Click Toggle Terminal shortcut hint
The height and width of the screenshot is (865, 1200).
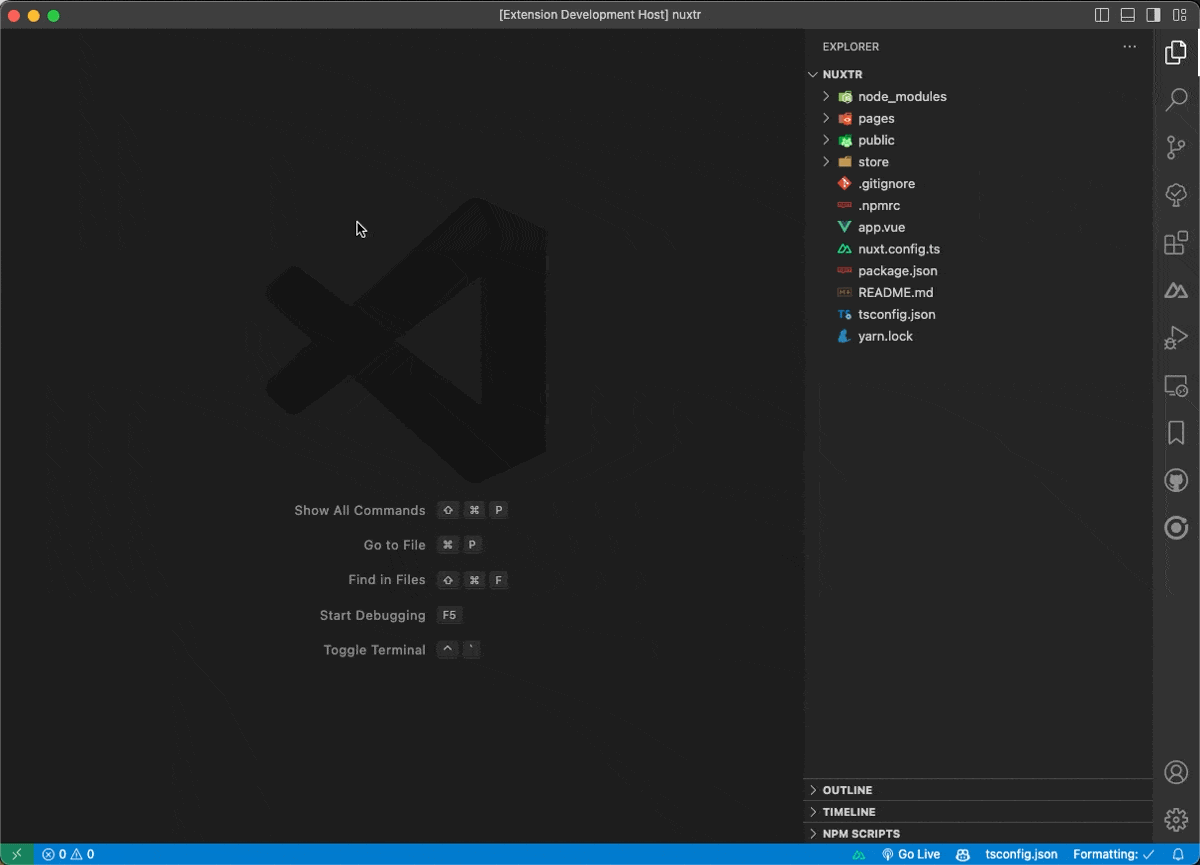[402, 650]
